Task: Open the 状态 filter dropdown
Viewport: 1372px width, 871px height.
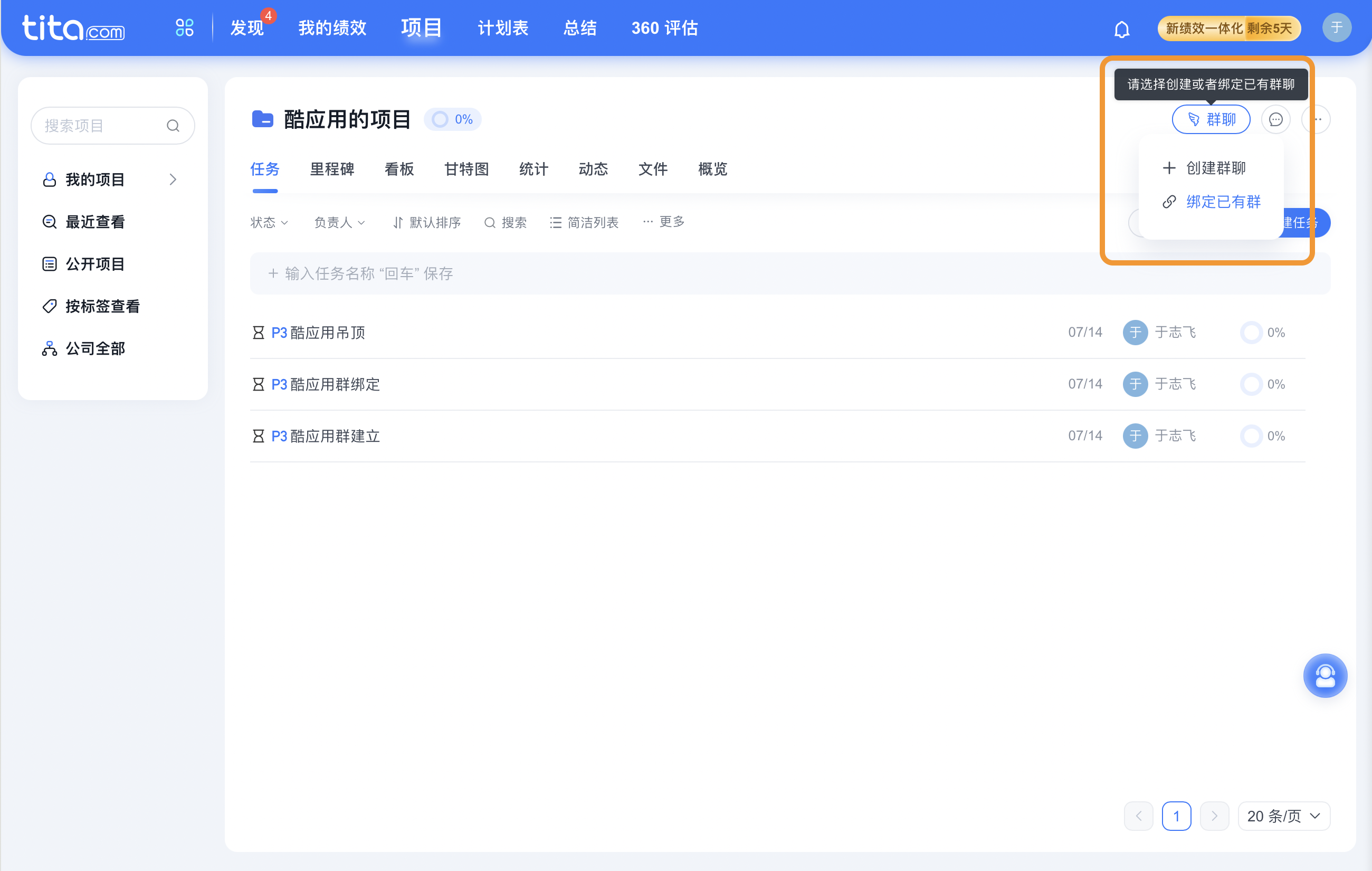Action: (x=269, y=222)
